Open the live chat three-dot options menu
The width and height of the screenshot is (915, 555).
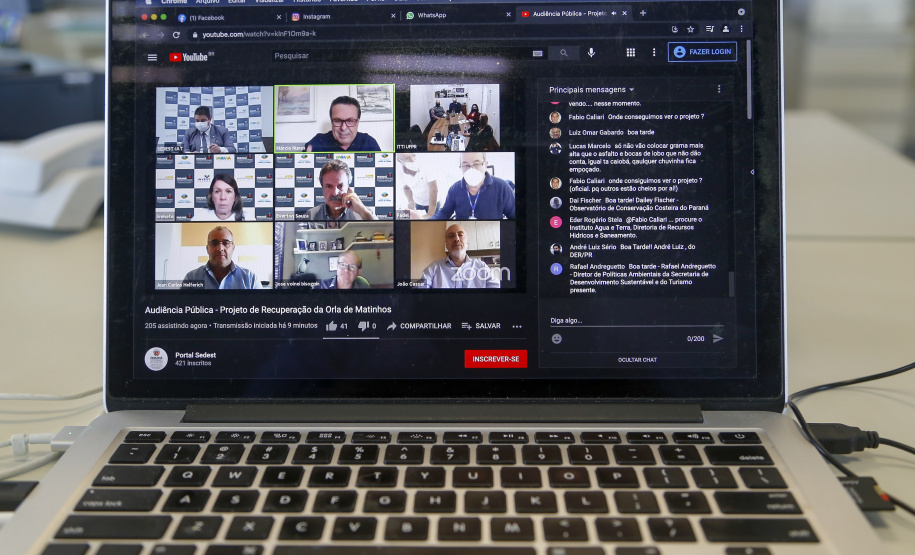[x=718, y=89]
